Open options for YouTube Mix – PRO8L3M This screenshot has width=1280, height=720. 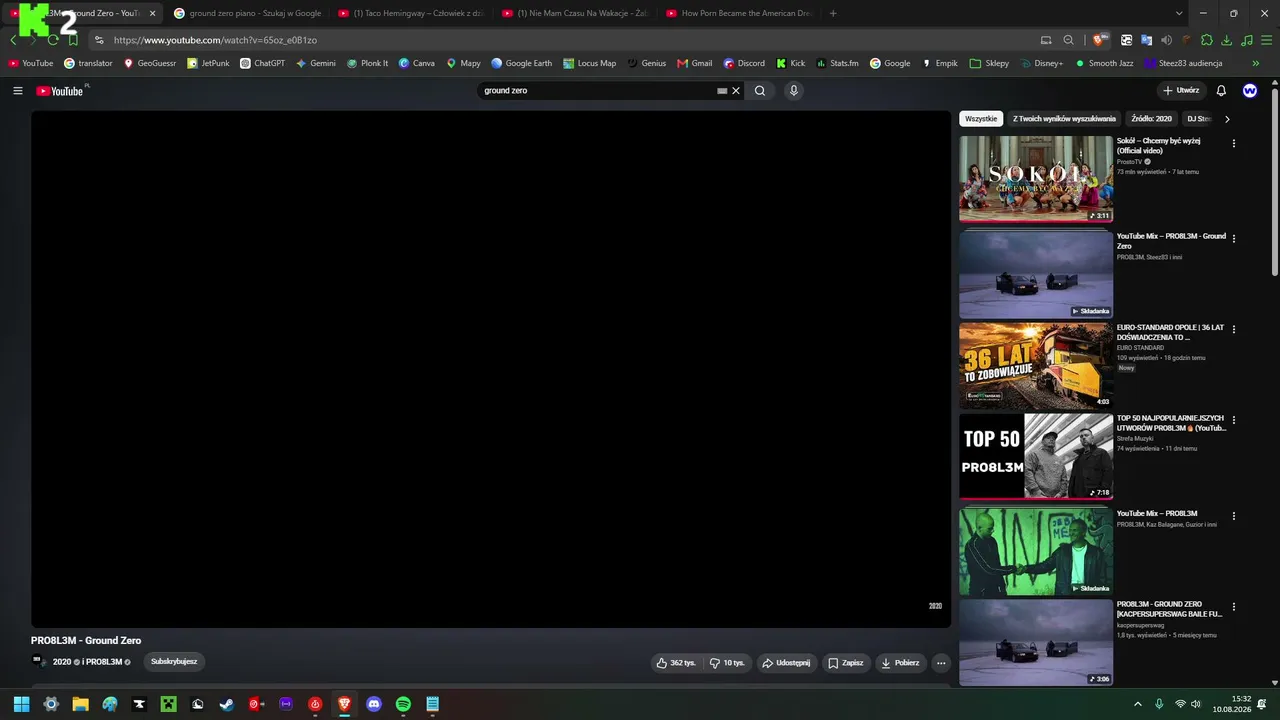pyautogui.click(x=1234, y=516)
